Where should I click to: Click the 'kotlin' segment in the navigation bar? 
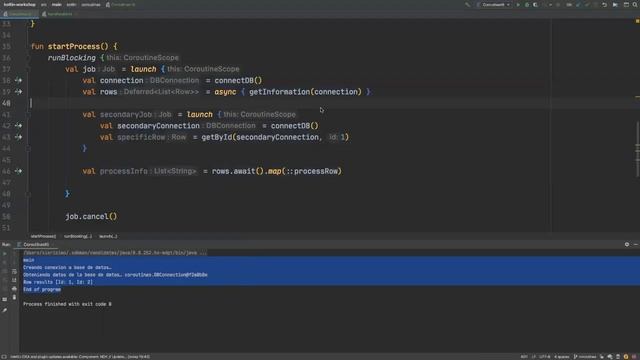coord(71,5)
